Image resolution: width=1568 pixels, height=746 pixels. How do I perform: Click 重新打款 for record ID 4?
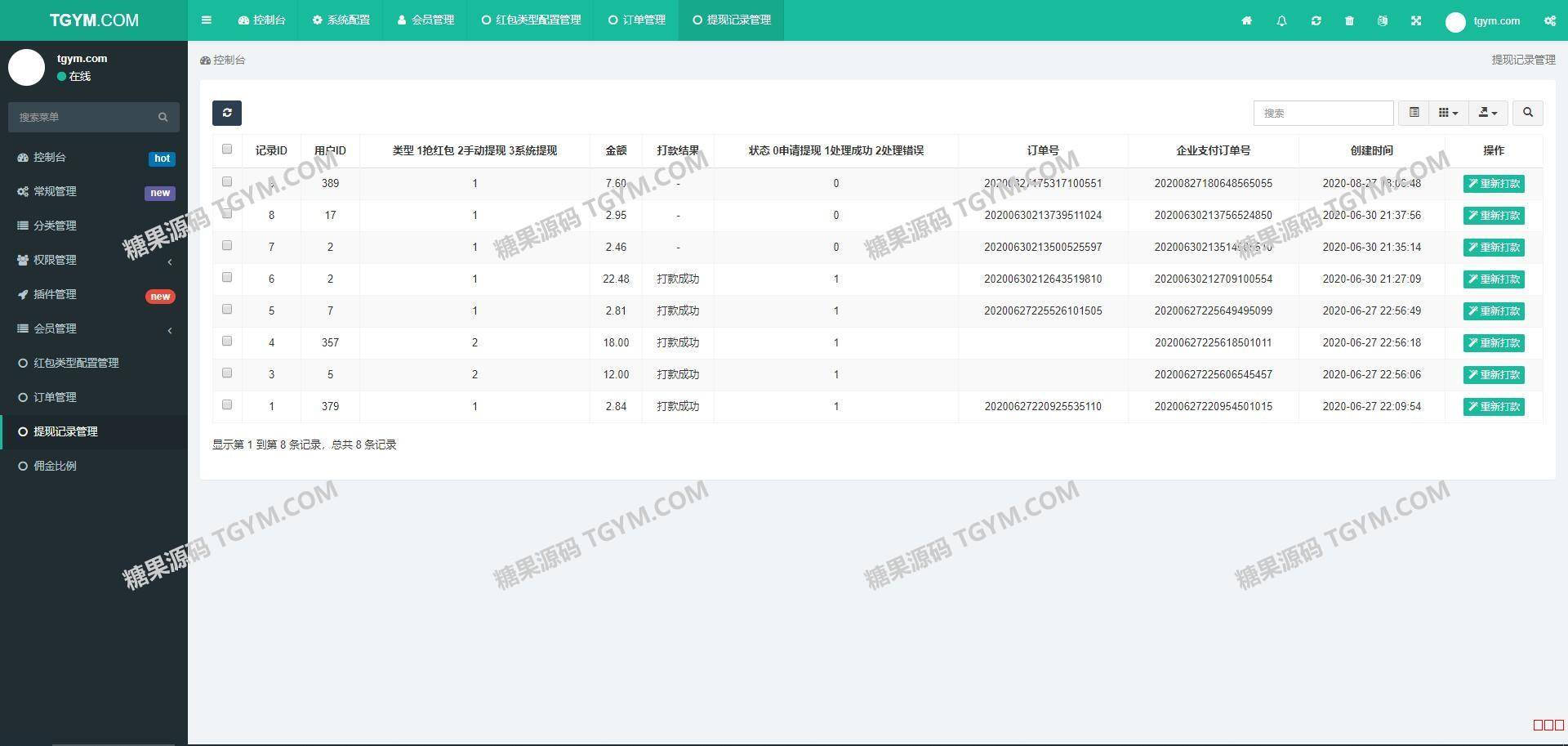coord(1494,343)
